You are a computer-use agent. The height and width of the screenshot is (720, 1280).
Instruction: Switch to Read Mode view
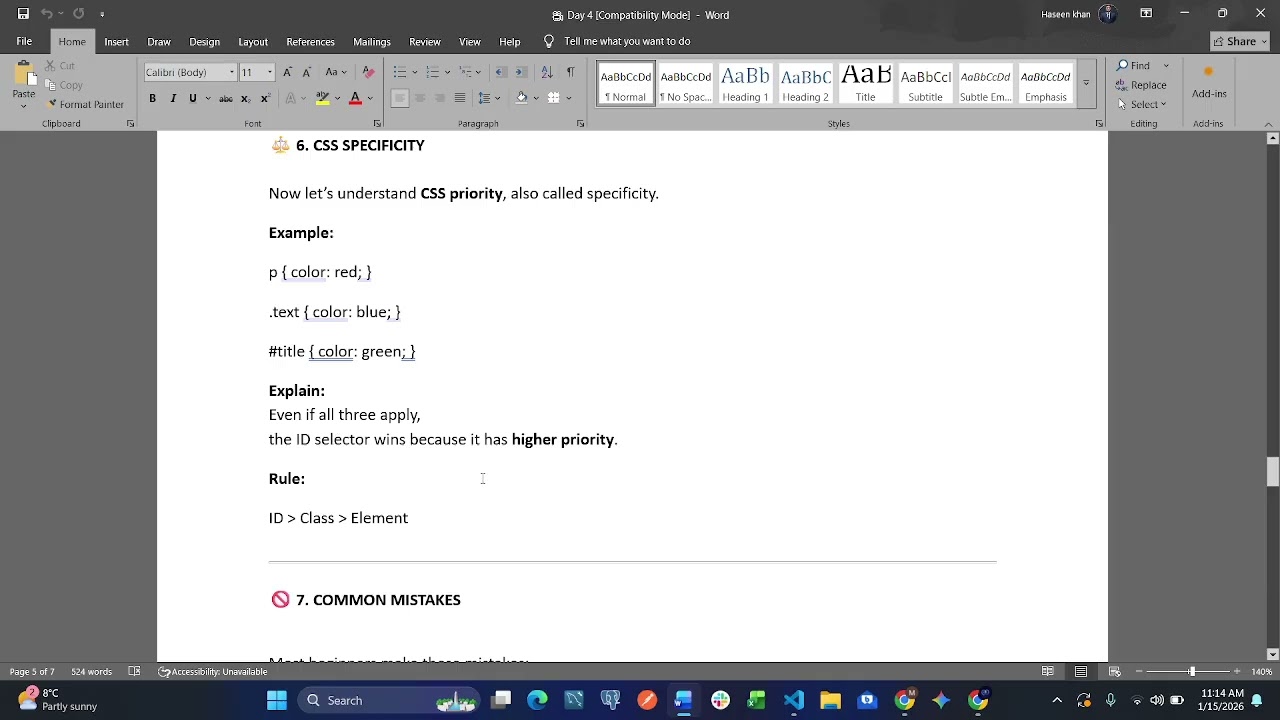coord(1048,672)
